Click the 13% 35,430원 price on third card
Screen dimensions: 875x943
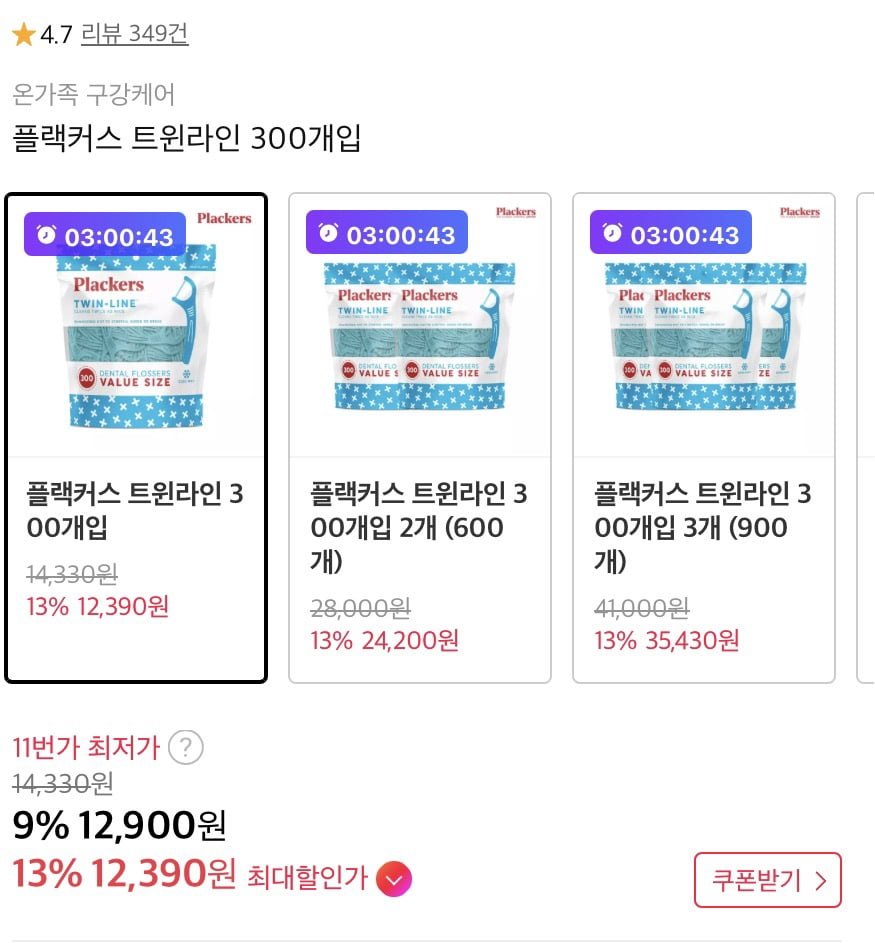tap(667, 640)
